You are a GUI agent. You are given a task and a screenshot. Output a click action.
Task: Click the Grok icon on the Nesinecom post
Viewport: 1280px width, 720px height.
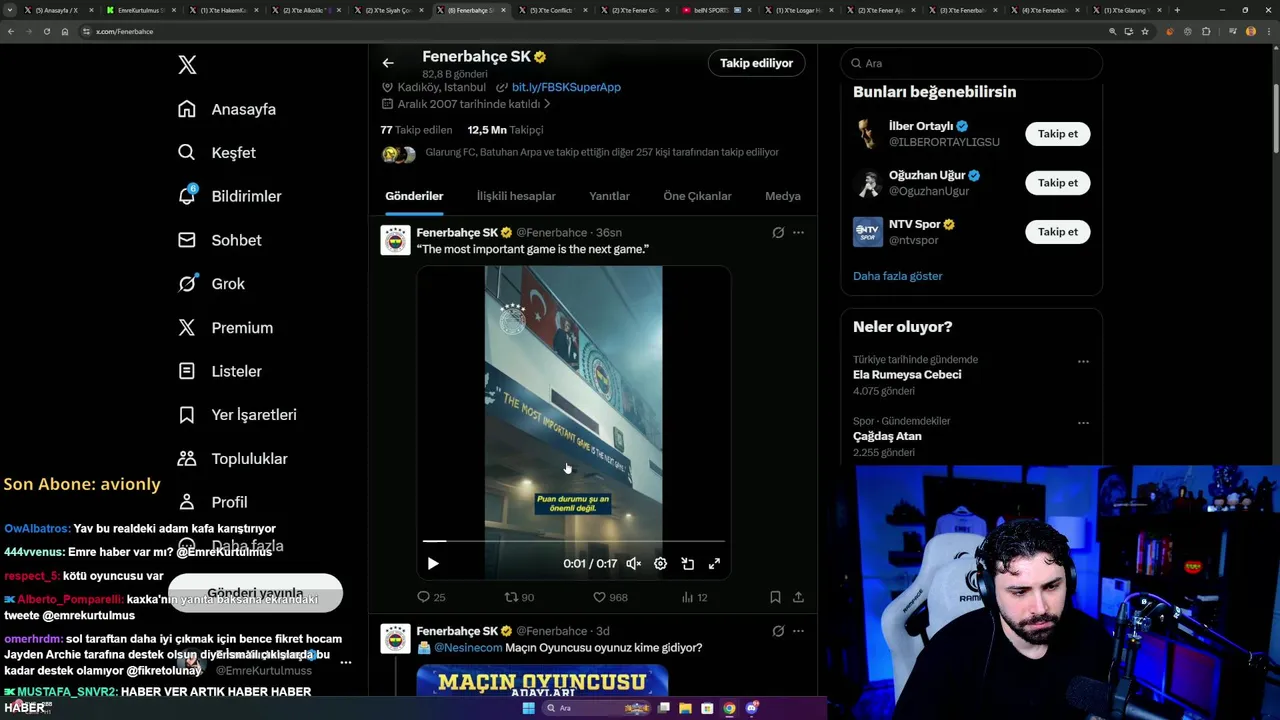coord(778,631)
